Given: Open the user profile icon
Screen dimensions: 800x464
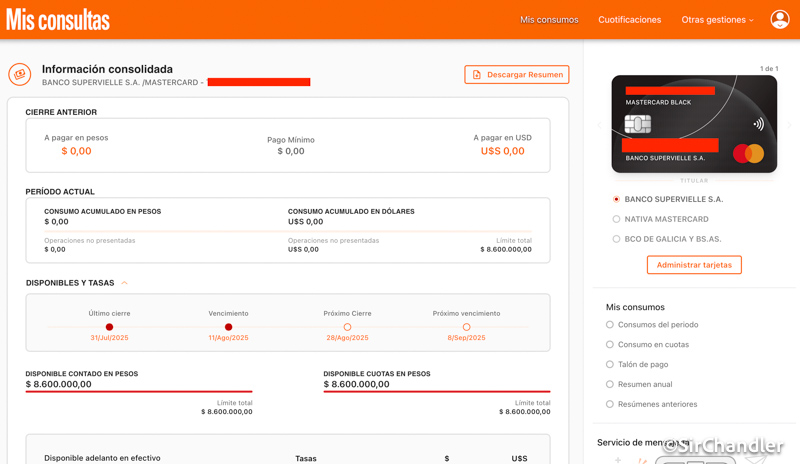Looking at the screenshot, I should (x=779, y=19).
